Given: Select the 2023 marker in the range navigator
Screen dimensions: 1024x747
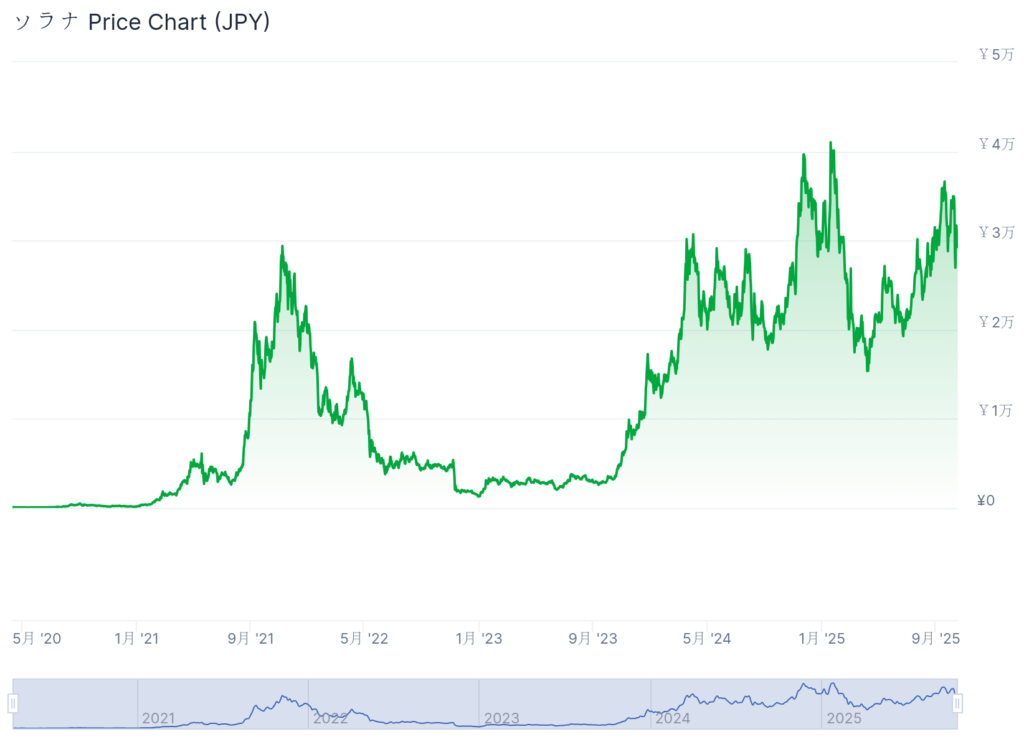Looking at the screenshot, I should (x=501, y=718).
